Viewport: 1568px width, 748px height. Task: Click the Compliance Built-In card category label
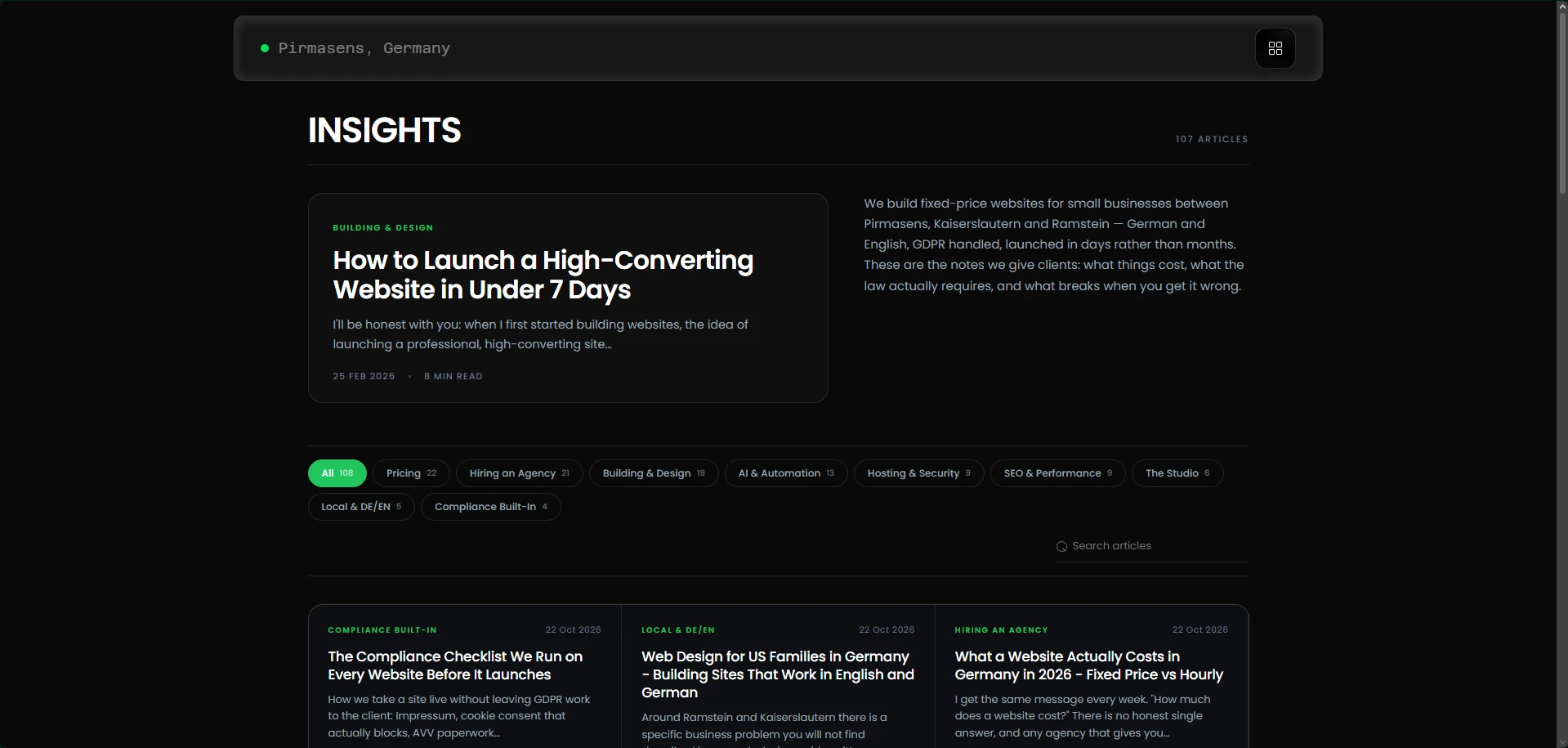(382, 630)
